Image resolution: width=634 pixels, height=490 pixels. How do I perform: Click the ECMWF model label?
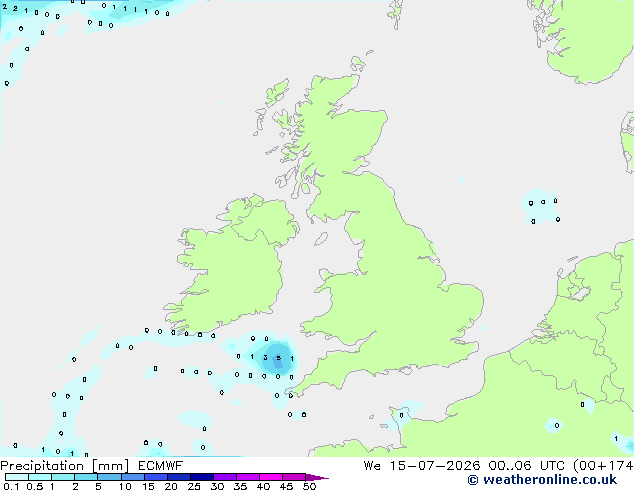(x=161, y=466)
